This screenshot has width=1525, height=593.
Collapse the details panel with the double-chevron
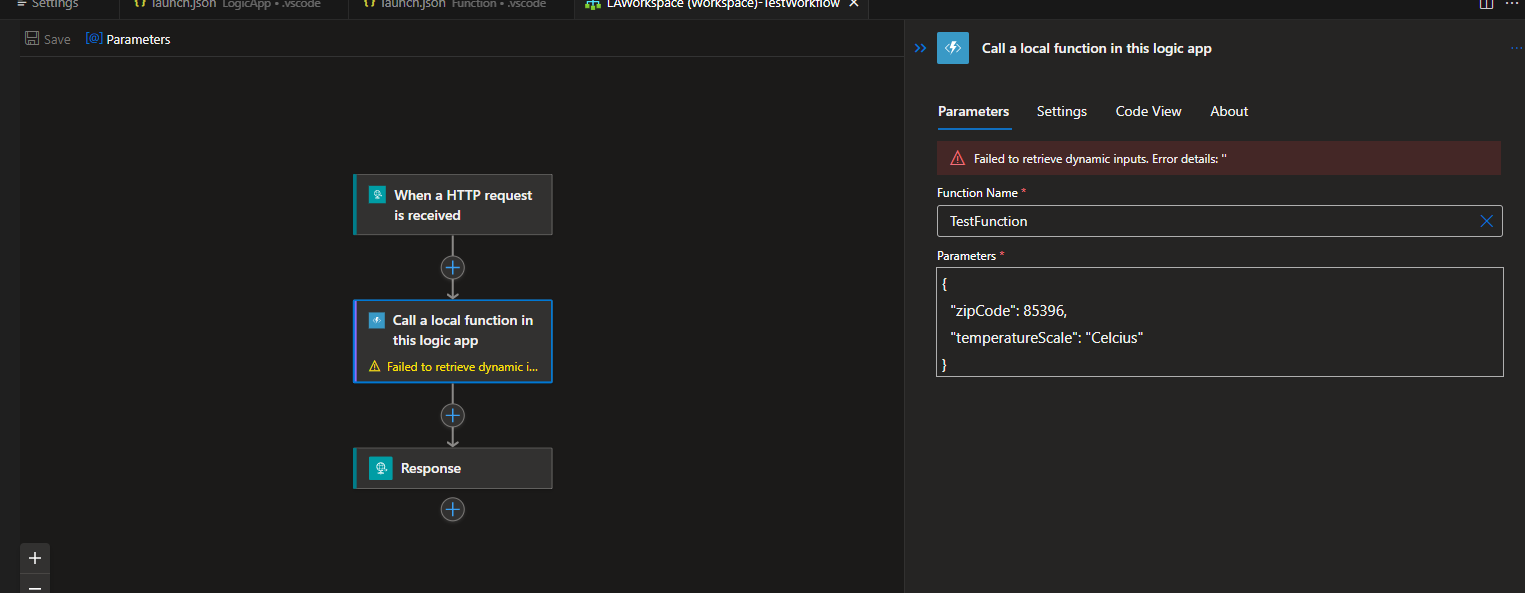click(920, 47)
